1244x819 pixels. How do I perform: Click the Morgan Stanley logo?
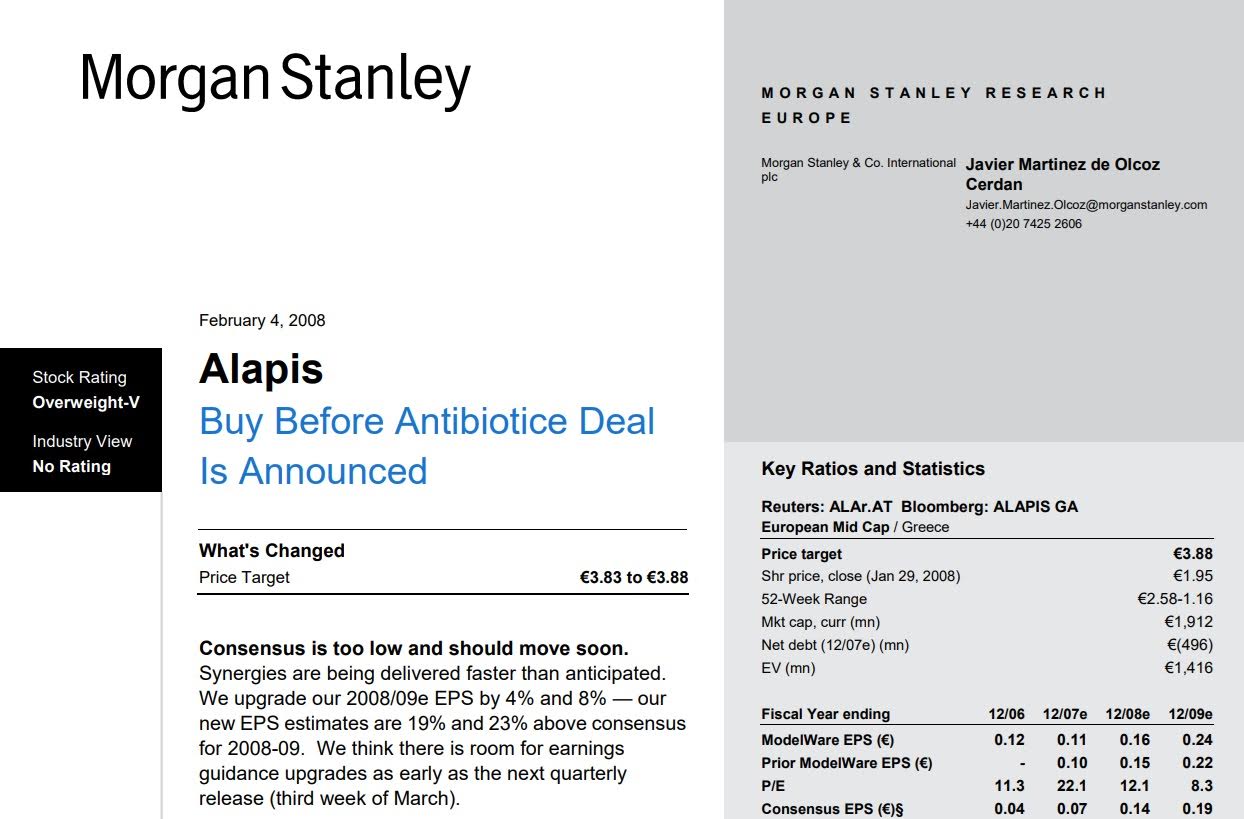(x=275, y=78)
